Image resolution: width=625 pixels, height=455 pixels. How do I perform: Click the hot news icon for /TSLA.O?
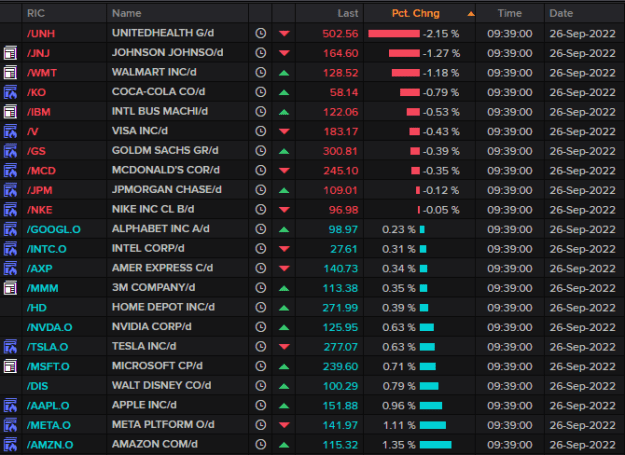(x=10, y=347)
